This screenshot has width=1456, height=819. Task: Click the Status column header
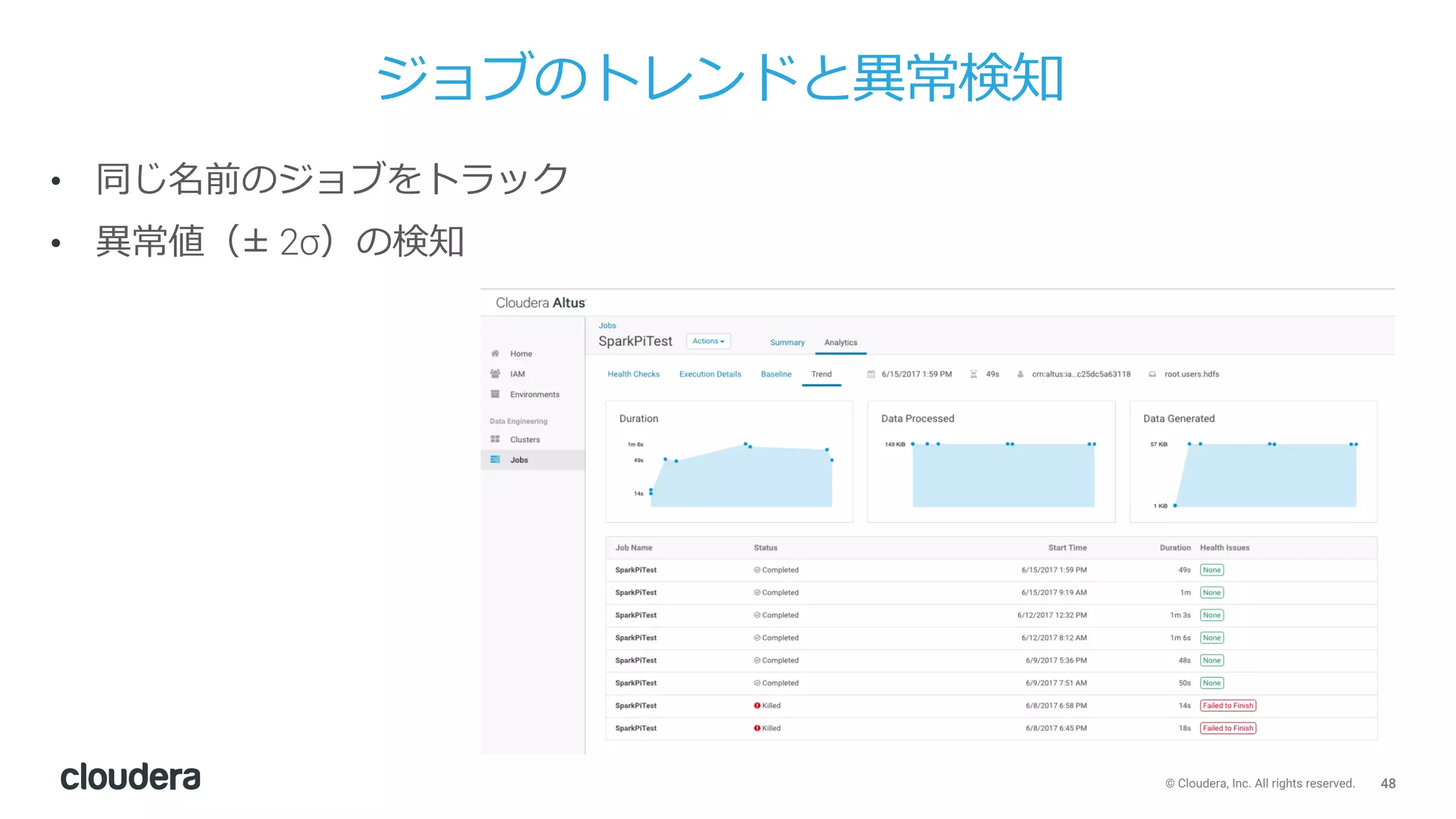coord(766,548)
